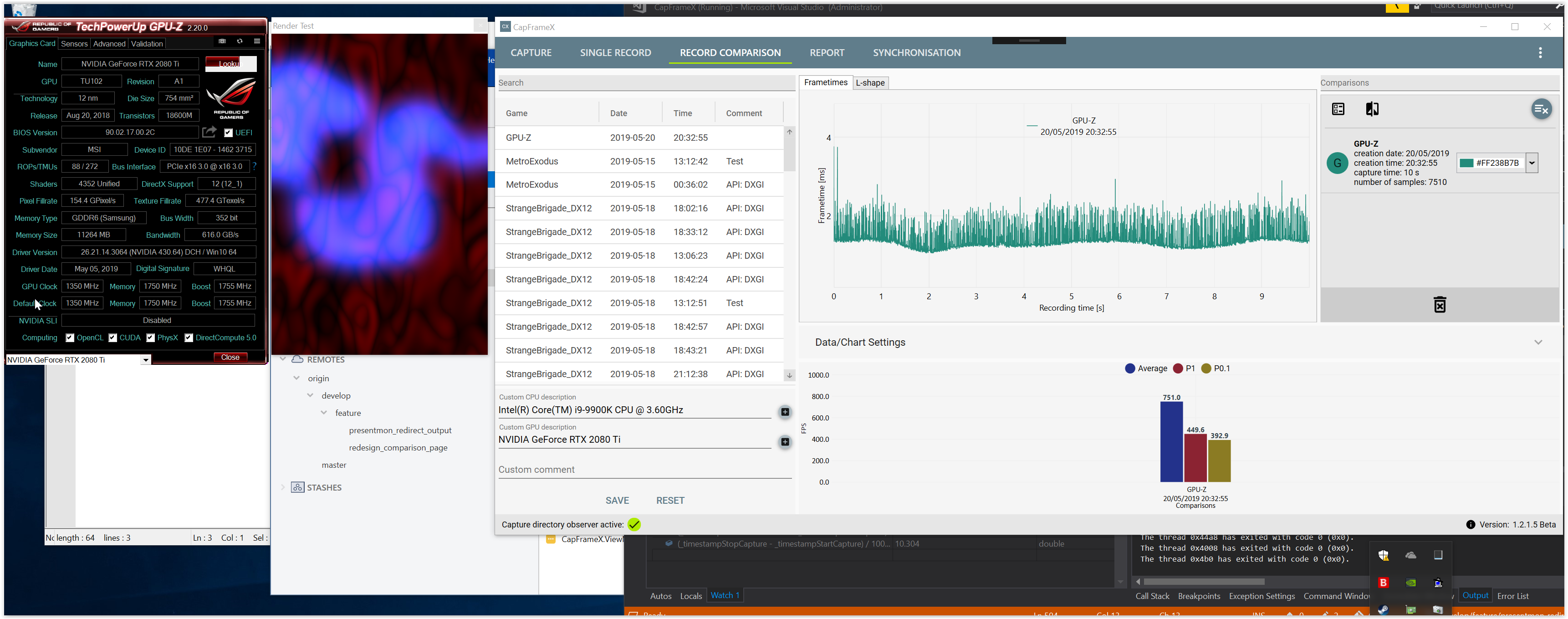Expand the Data/Chart Settings section
1568x619 pixels.
point(1537,342)
